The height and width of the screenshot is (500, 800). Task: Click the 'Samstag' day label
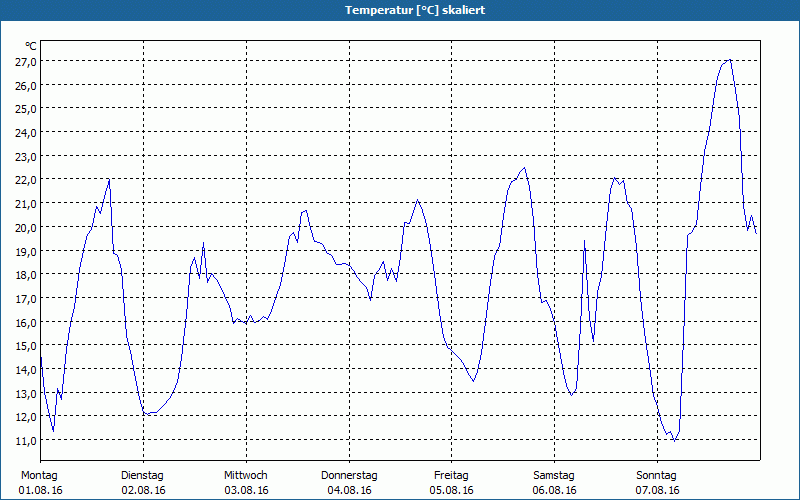554,476
